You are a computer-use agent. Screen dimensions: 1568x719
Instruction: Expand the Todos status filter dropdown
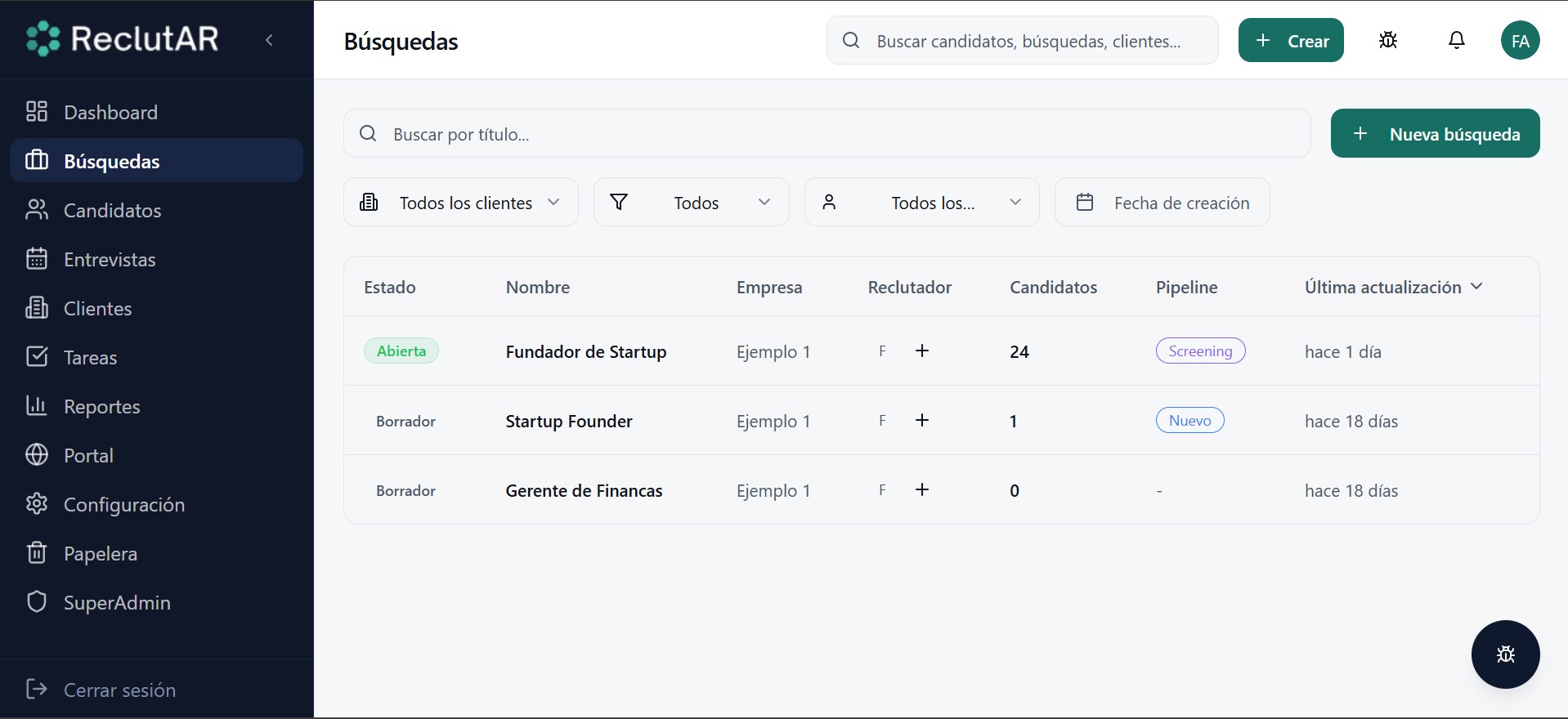coord(691,202)
